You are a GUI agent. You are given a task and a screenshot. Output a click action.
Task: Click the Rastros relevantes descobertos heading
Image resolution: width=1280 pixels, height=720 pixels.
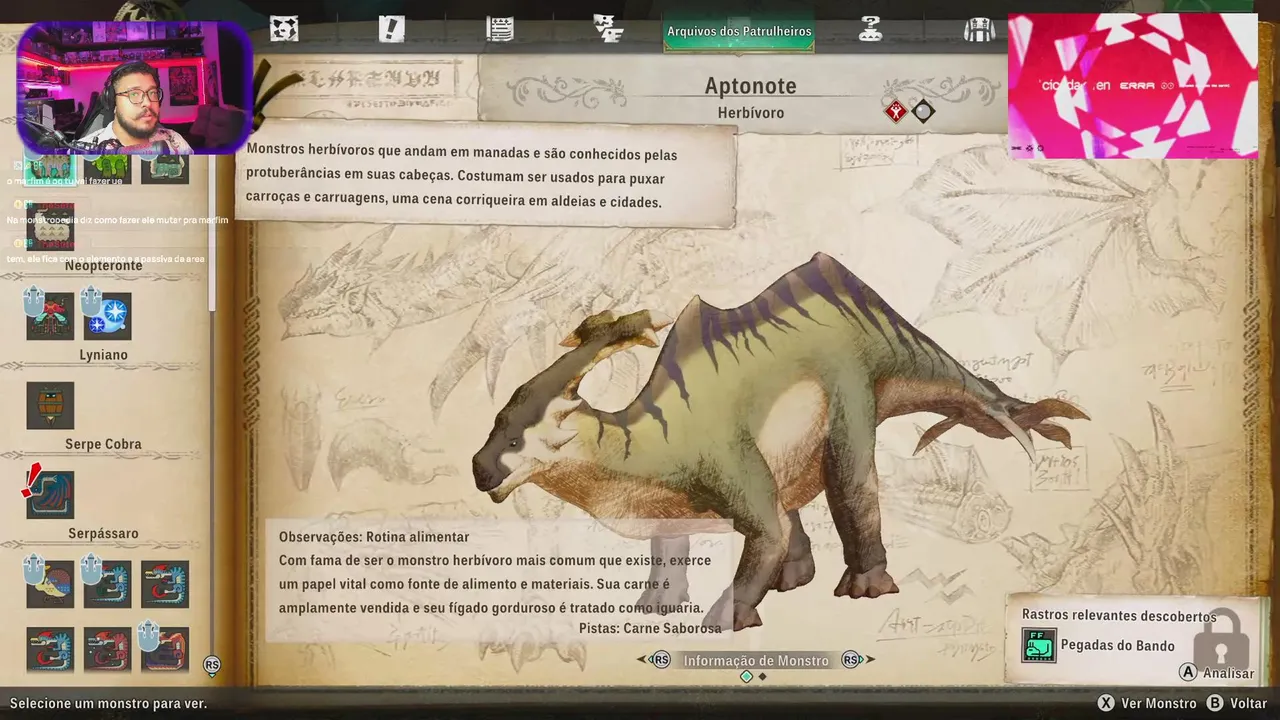(1119, 615)
